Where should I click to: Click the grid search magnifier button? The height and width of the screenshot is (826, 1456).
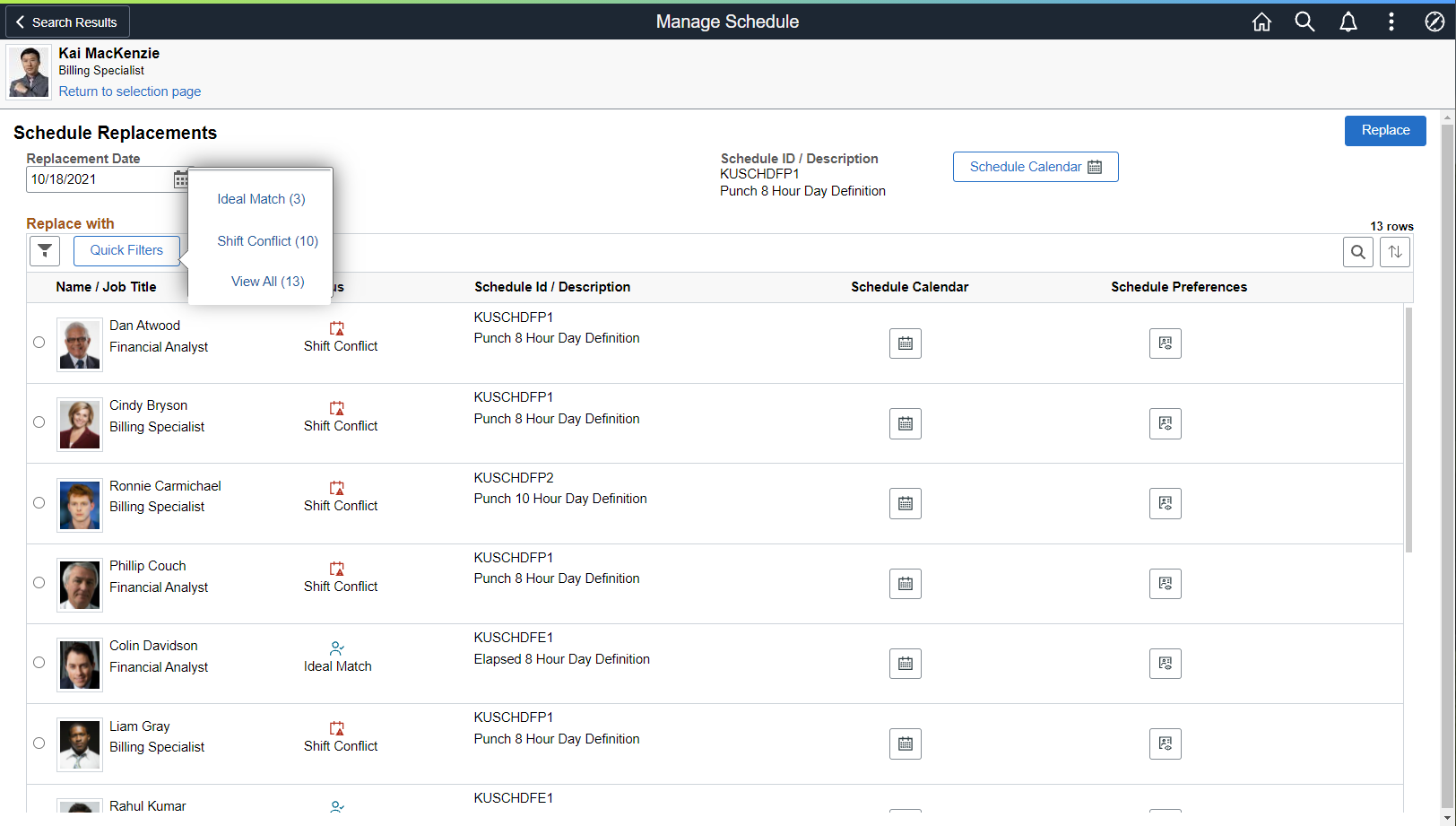(1357, 252)
